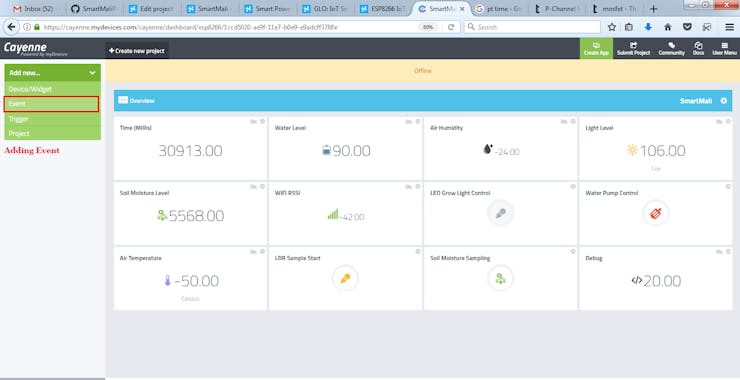Open chart for Water Level widget

(x=409, y=121)
